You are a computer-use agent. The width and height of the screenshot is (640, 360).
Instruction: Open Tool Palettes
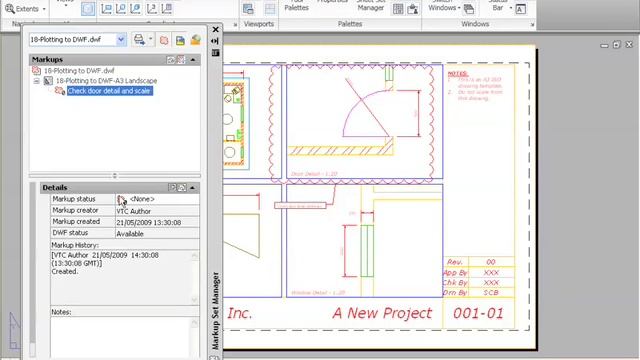(297, 5)
